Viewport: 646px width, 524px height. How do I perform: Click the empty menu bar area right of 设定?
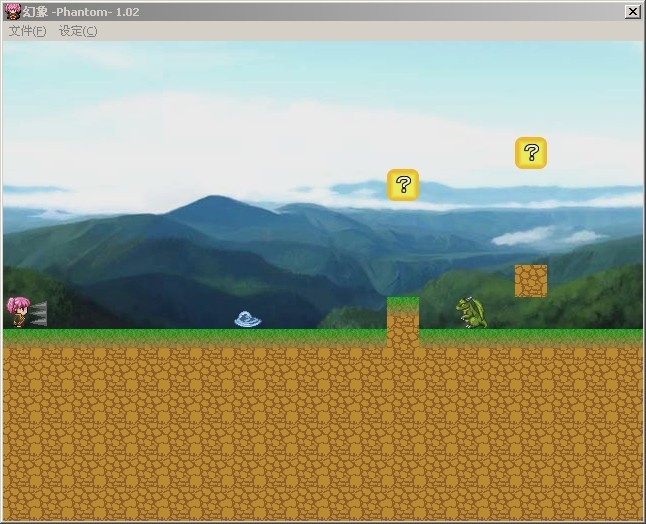coord(371,31)
